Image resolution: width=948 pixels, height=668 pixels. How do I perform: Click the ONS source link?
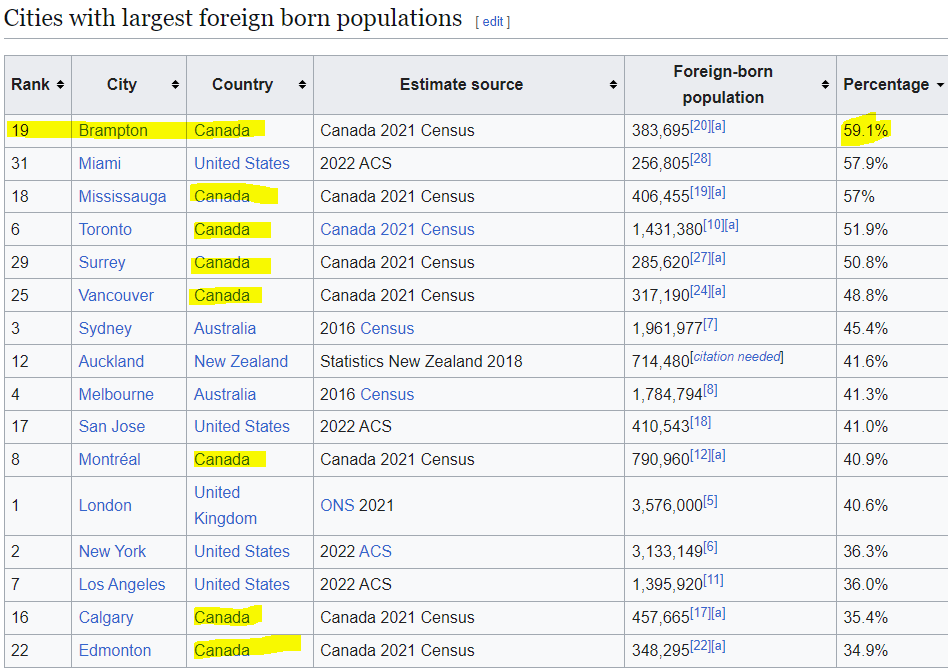tap(337, 506)
